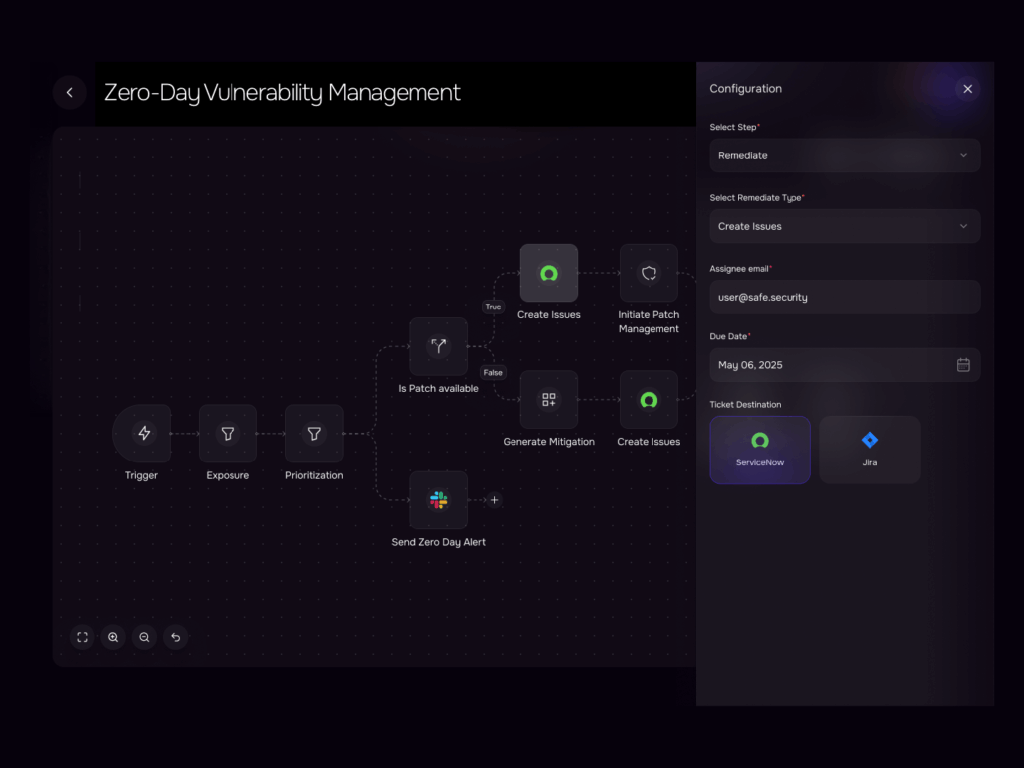This screenshot has width=1024, height=768.
Task: Select the Create Issues node after Generate Mitigation
Action: point(648,400)
